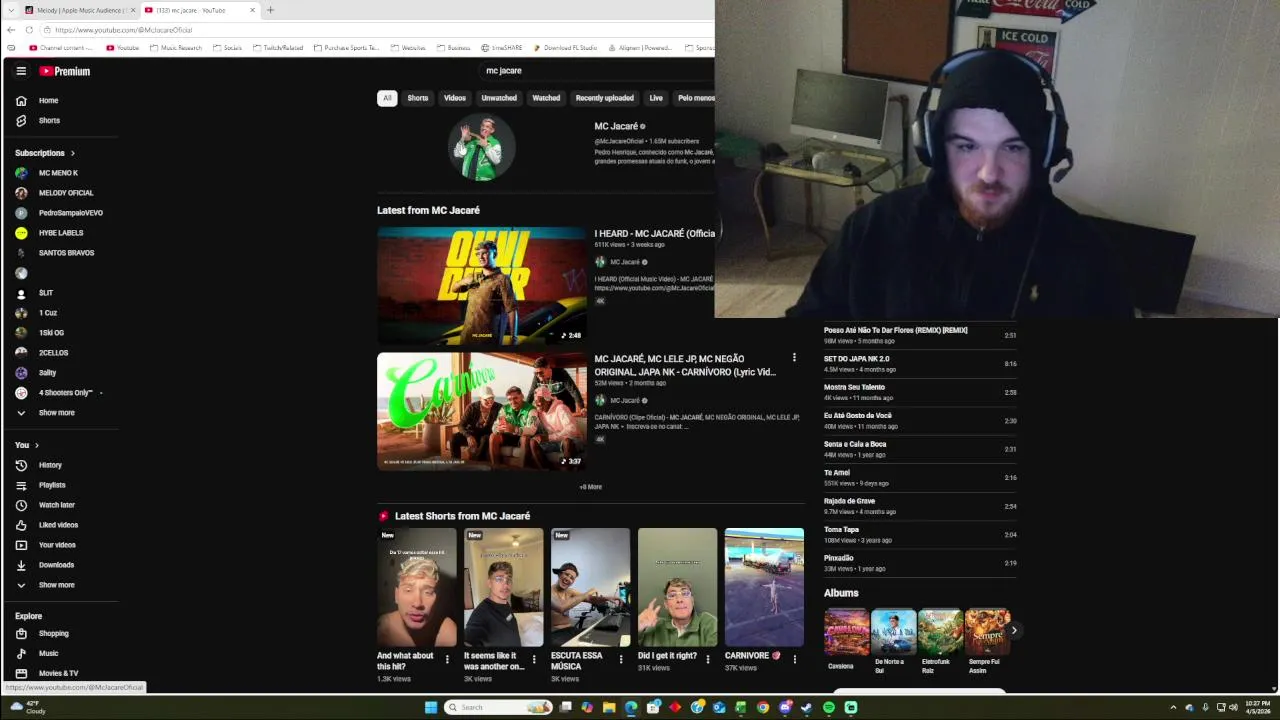
Task: Open Liked videos
Action: (x=58, y=525)
